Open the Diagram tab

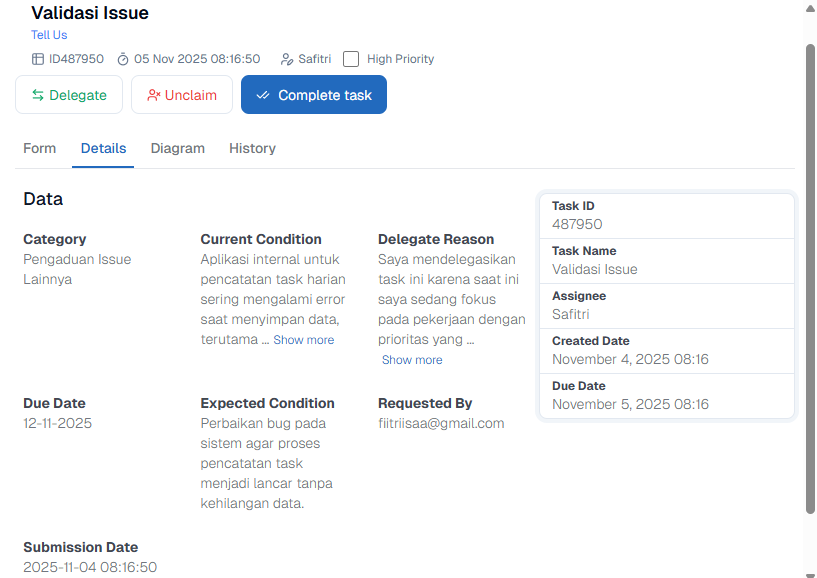(x=178, y=148)
